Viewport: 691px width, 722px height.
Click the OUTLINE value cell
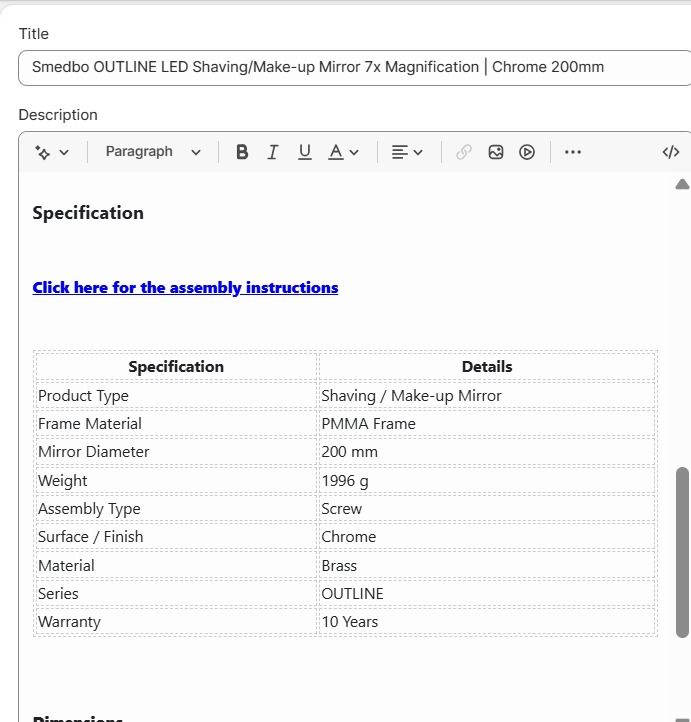[487, 594]
